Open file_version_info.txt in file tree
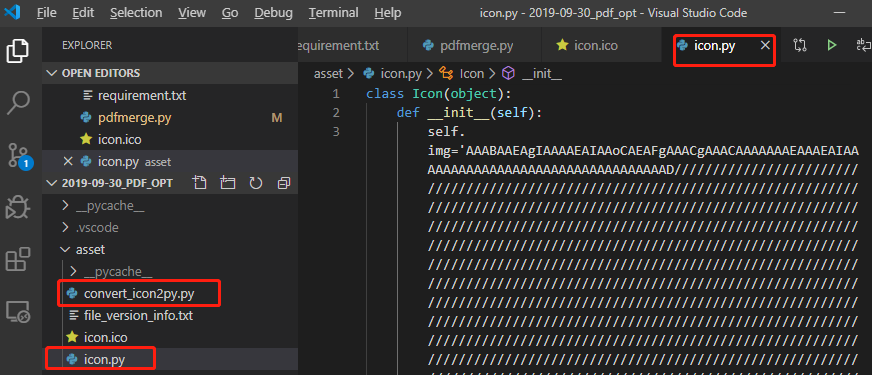 170,315
